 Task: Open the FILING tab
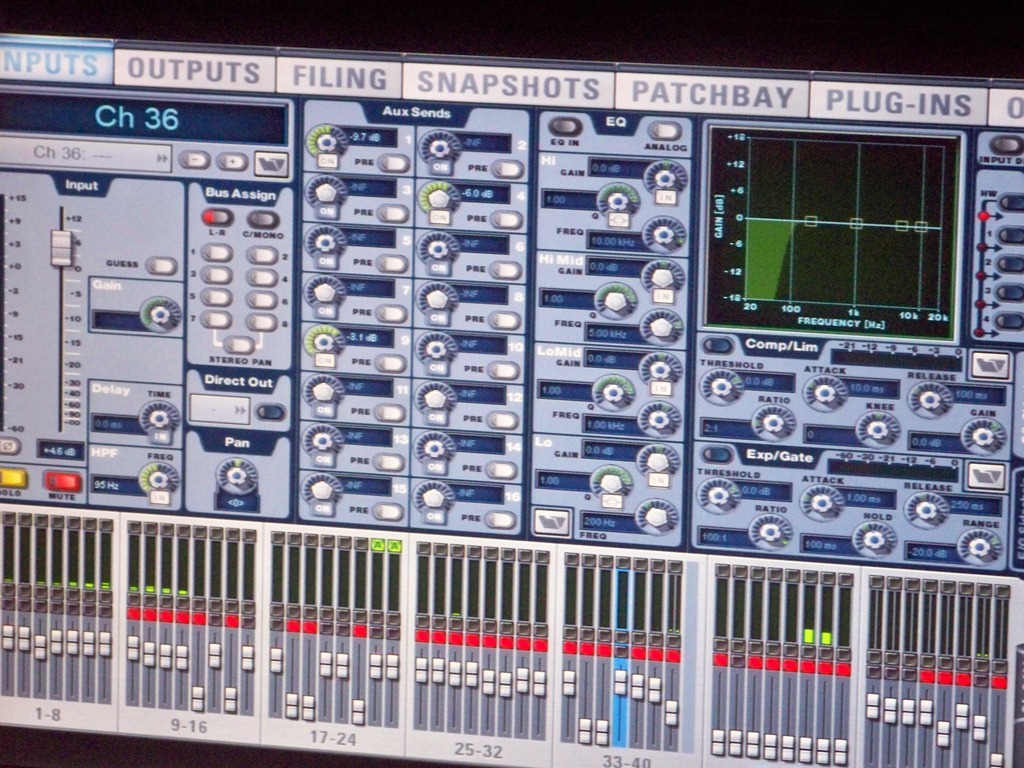(339, 77)
